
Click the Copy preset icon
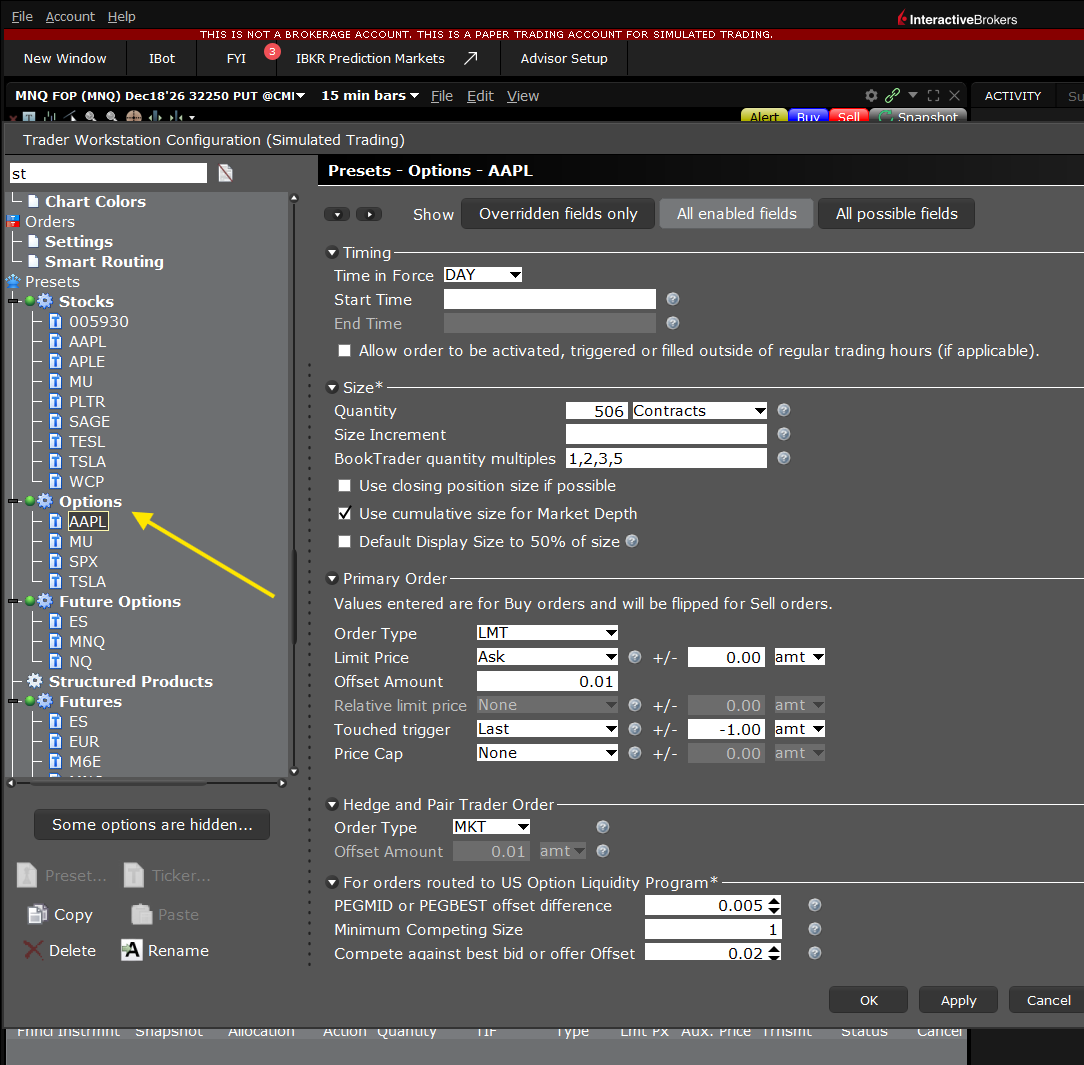coord(37,914)
